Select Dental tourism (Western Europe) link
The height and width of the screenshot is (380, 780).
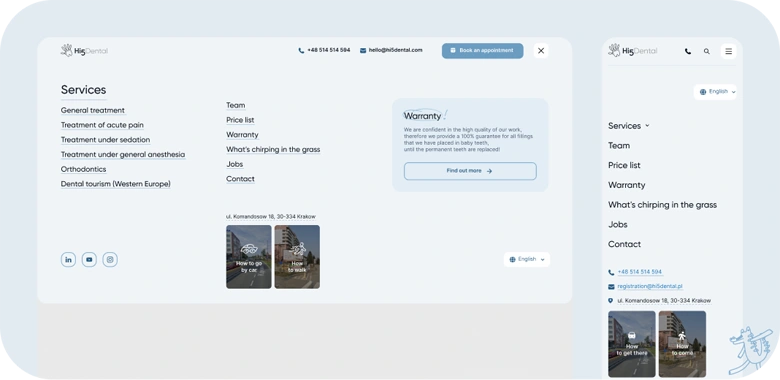(x=115, y=184)
